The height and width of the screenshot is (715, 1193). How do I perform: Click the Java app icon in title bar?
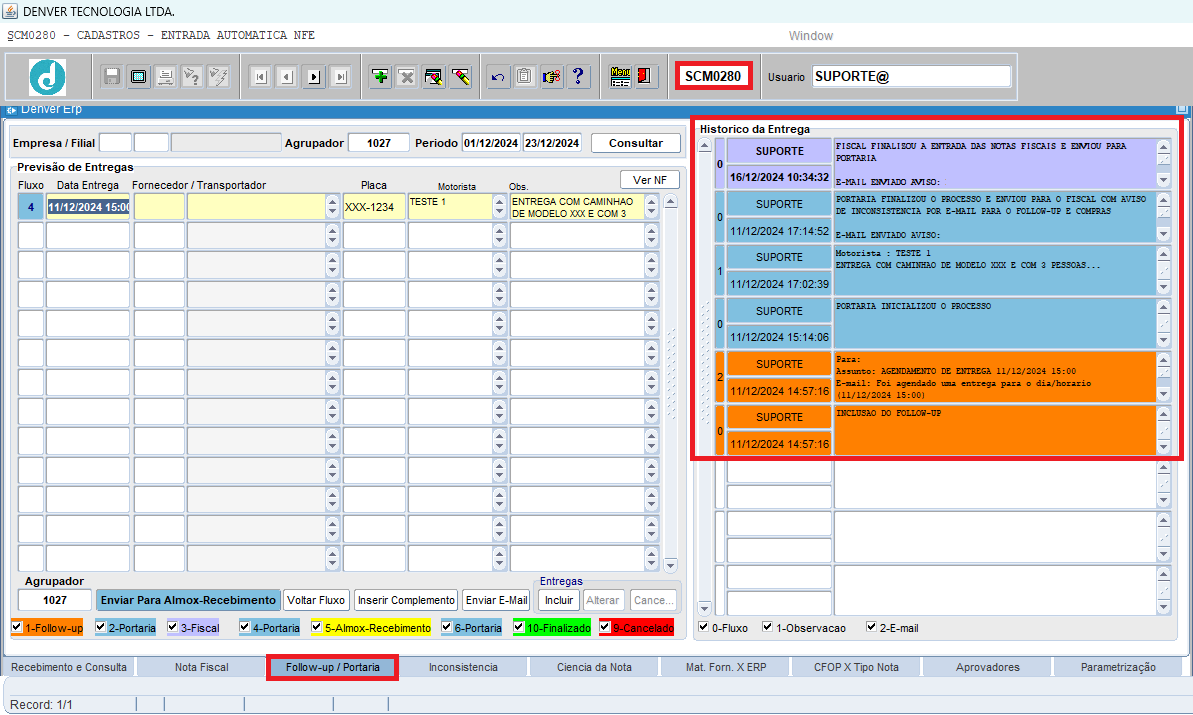10,11
